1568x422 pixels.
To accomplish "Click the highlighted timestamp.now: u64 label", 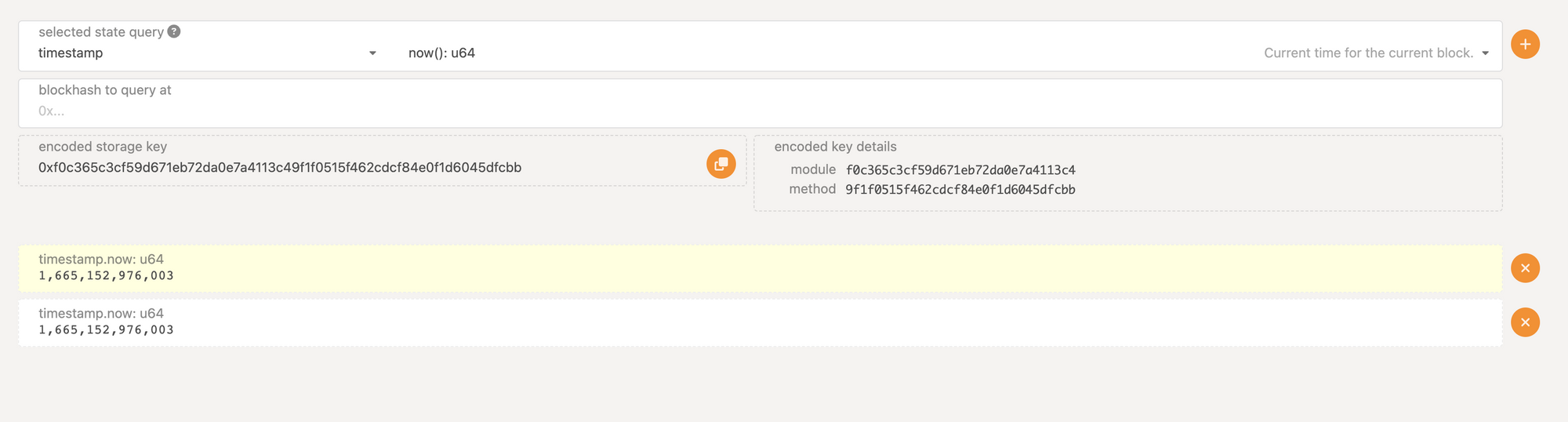I will (x=101, y=259).
